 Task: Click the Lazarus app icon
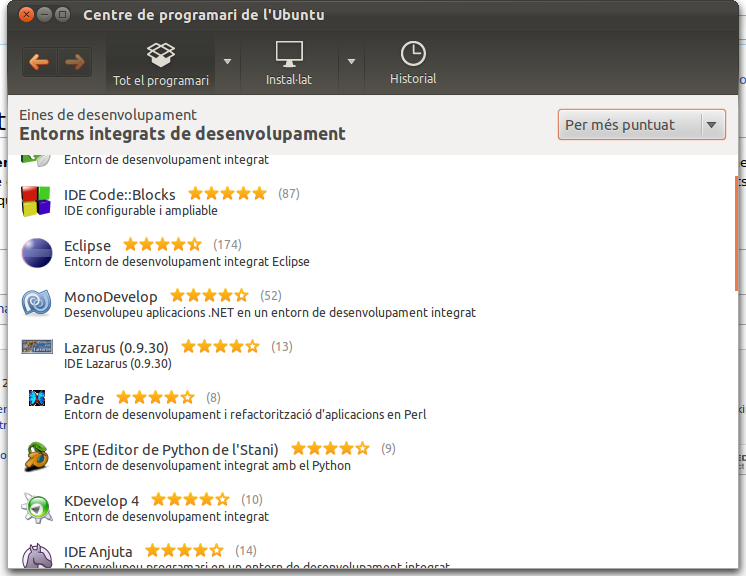pyautogui.click(x=37, y=347)
